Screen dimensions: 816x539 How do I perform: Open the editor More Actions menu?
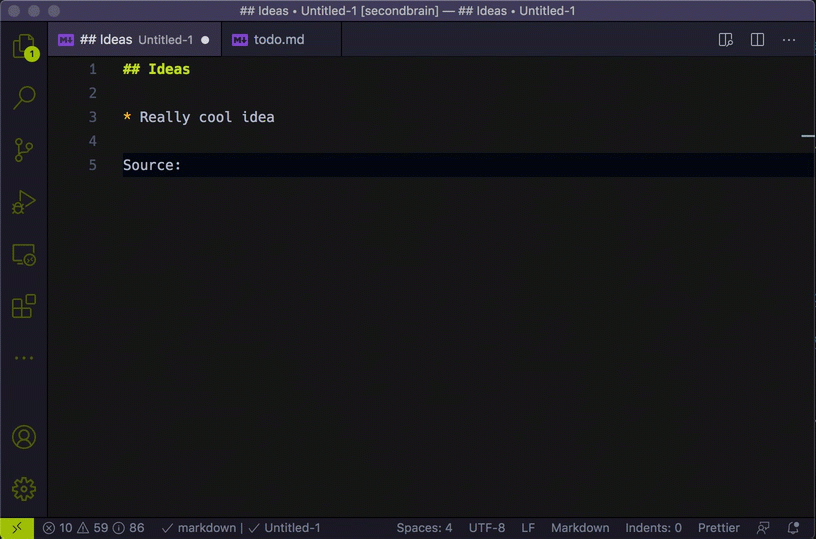pyautogui.click(x=789, y=40)
